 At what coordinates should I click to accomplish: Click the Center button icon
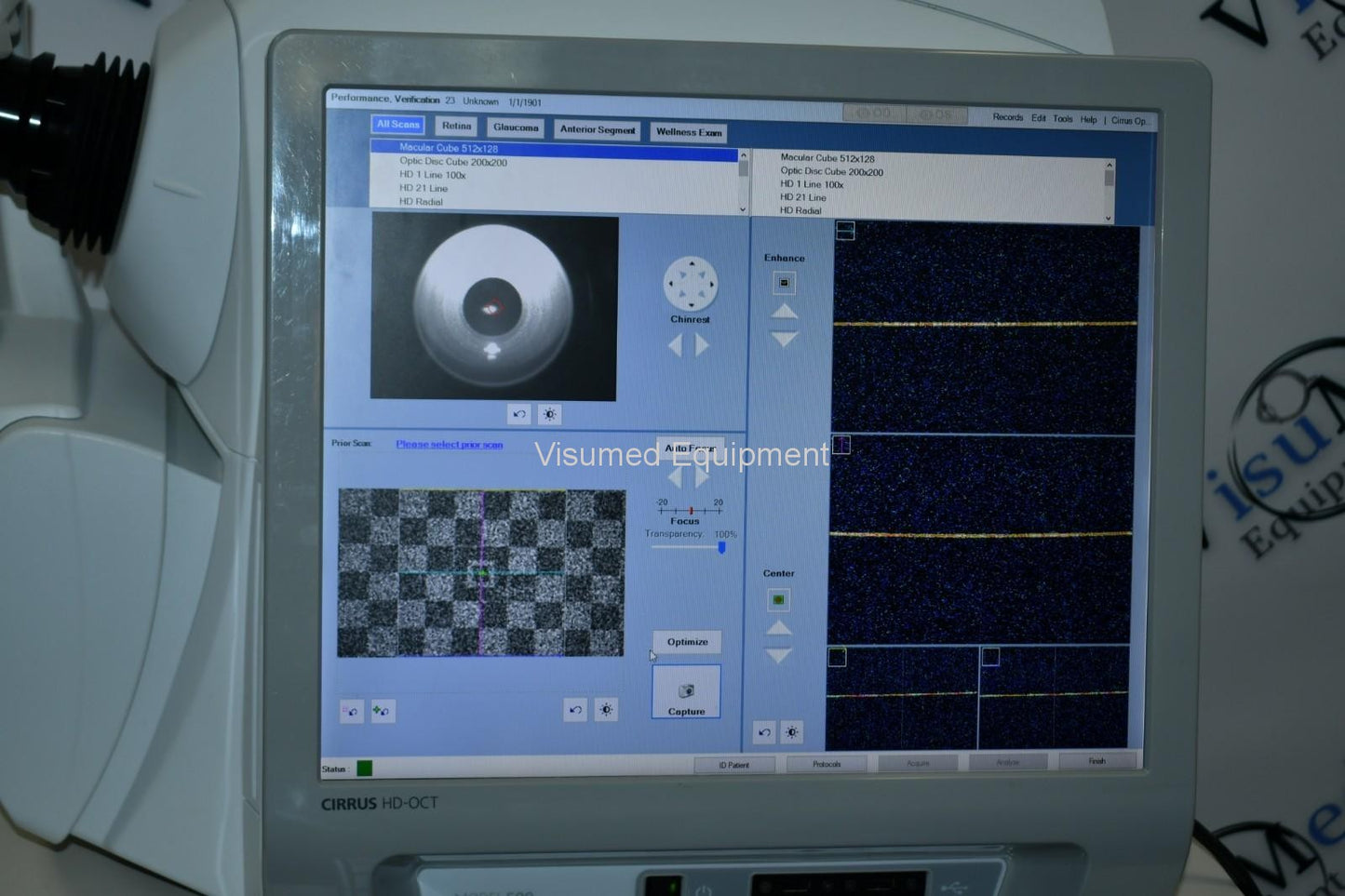tap(778, 600)
